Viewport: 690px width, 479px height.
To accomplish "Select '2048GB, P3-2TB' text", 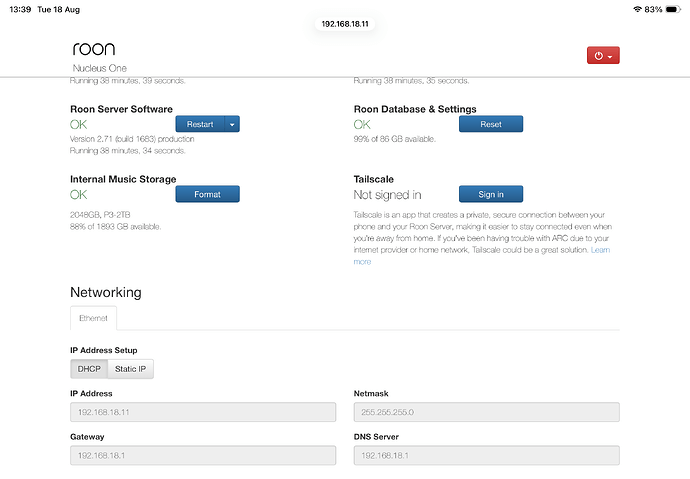I will (100, 215).
